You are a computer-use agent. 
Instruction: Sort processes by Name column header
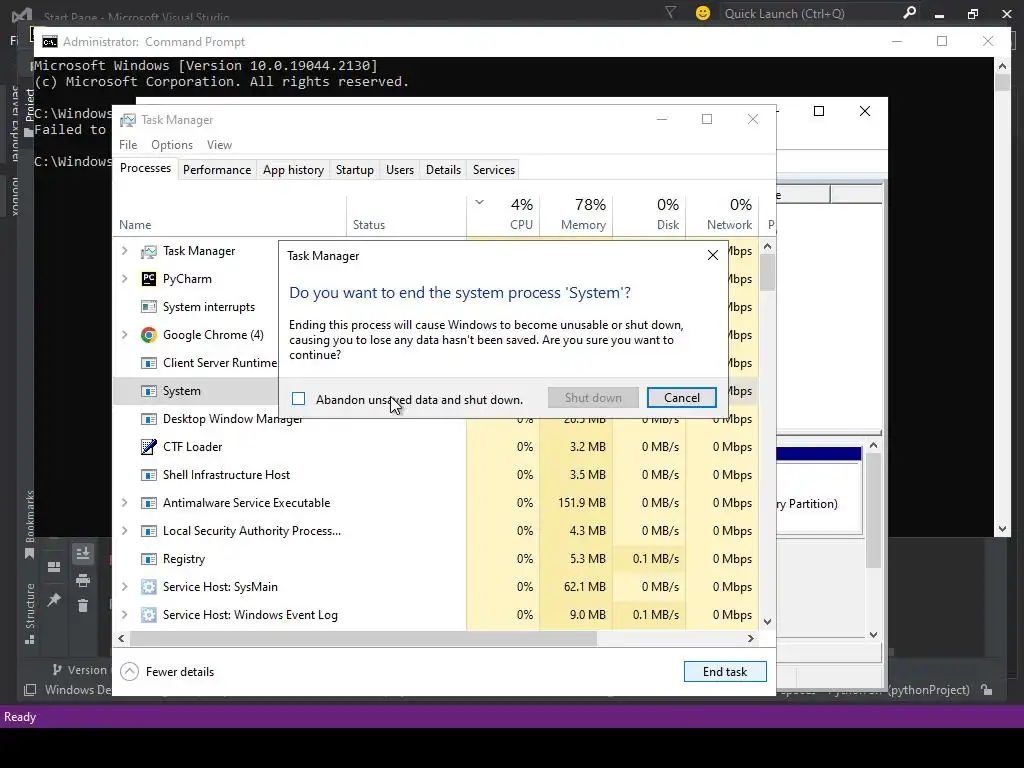[230, 215]
